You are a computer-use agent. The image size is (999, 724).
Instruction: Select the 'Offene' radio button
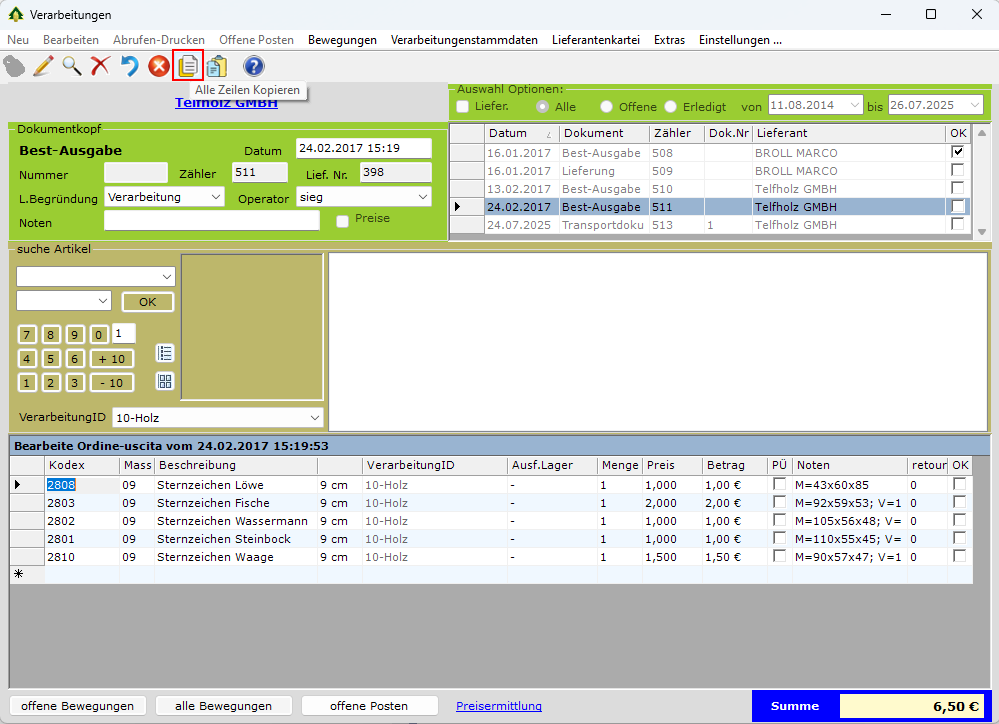tap(606, 106)
